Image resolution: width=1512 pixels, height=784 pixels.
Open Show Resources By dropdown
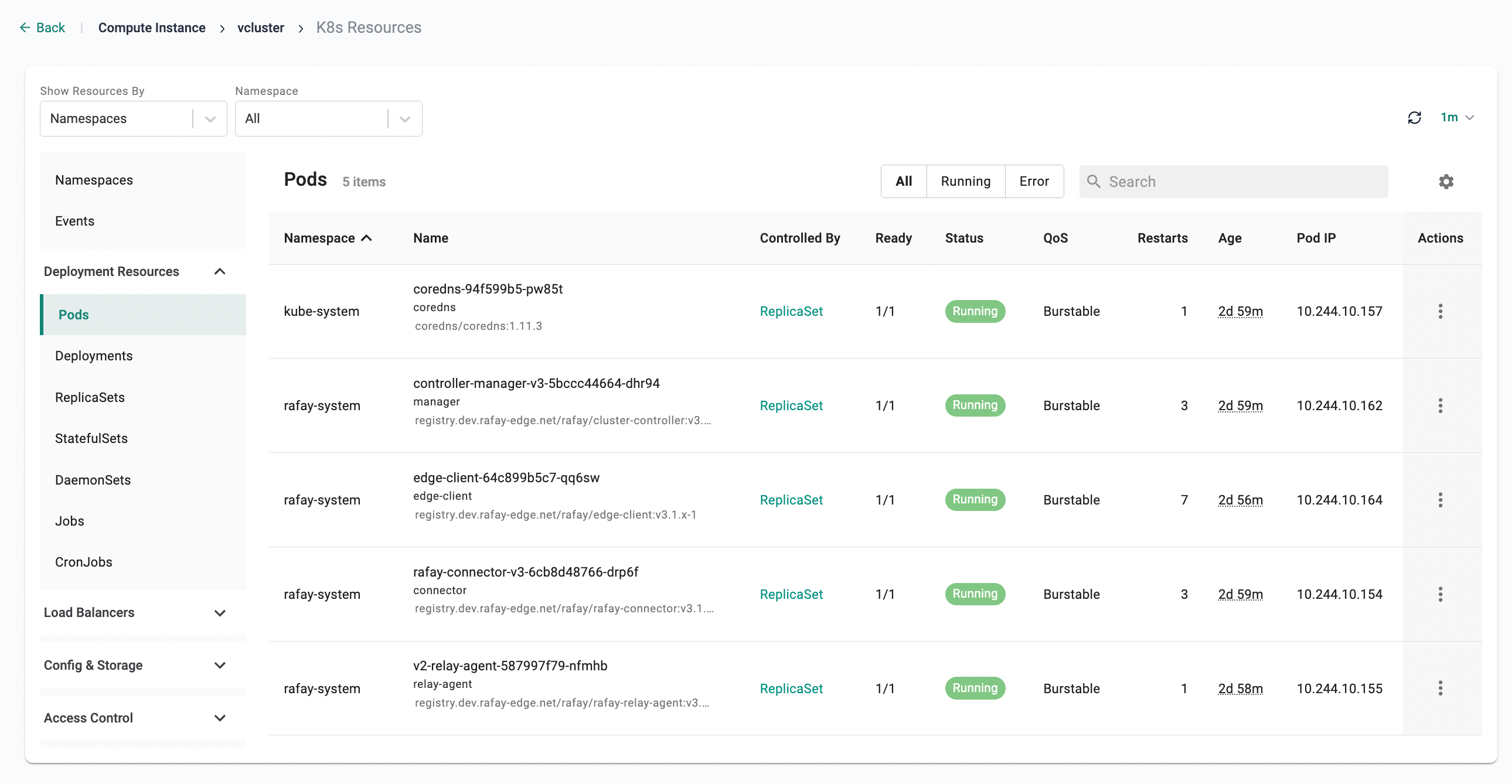point(133,118)
